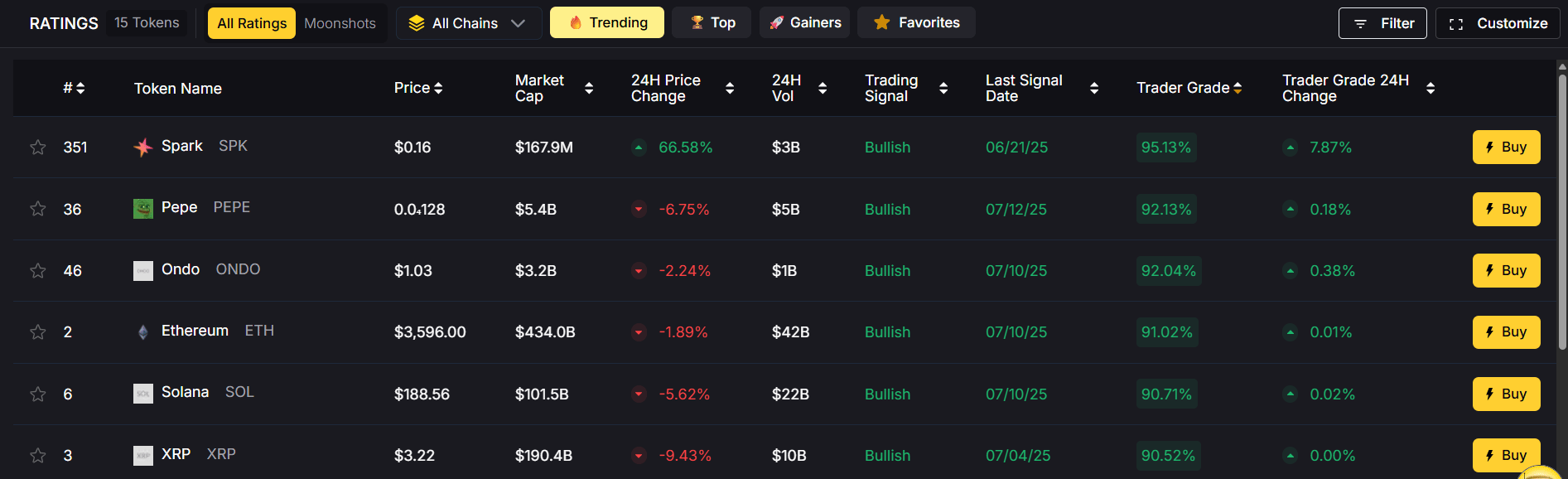Screen dimensions: 1568x479
Task: Click Spark's grade change up arrow icon
Action: point(1290,148)
